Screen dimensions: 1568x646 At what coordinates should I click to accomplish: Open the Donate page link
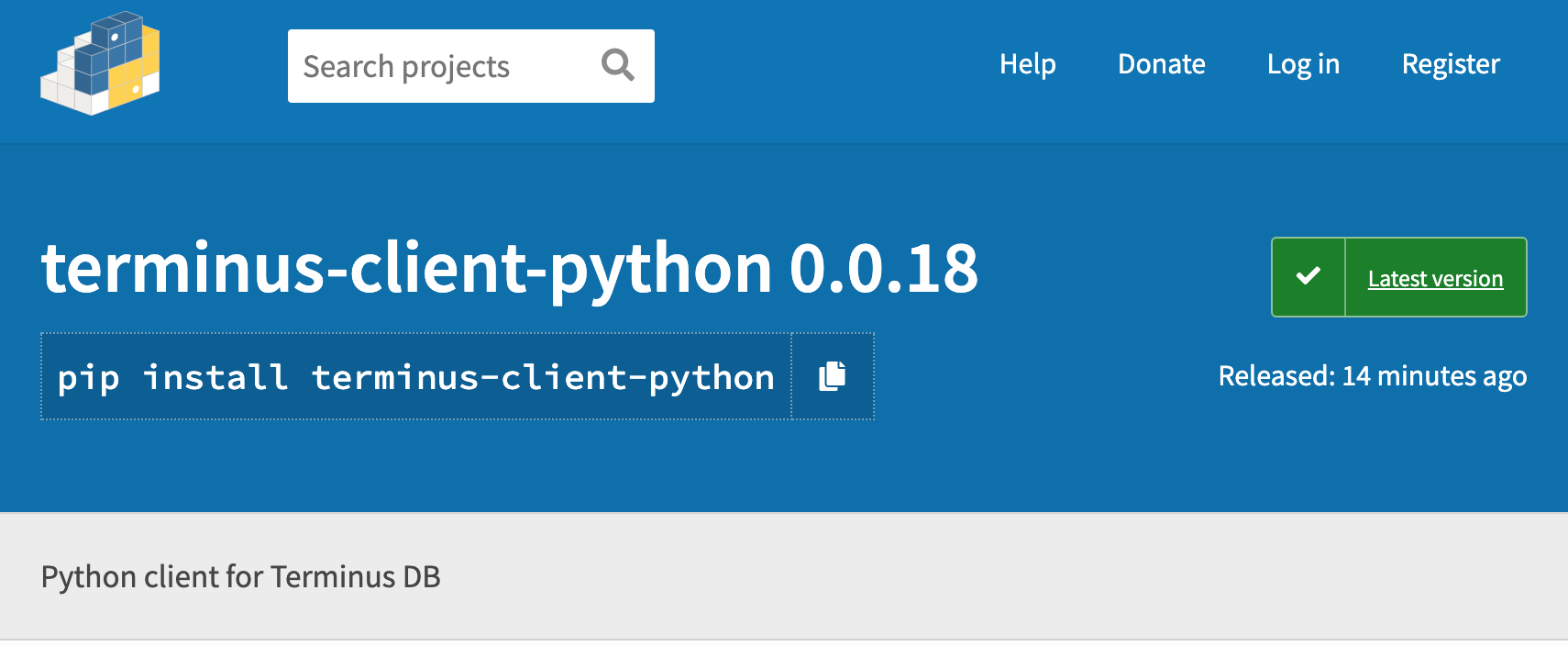tap(1161, 64)
